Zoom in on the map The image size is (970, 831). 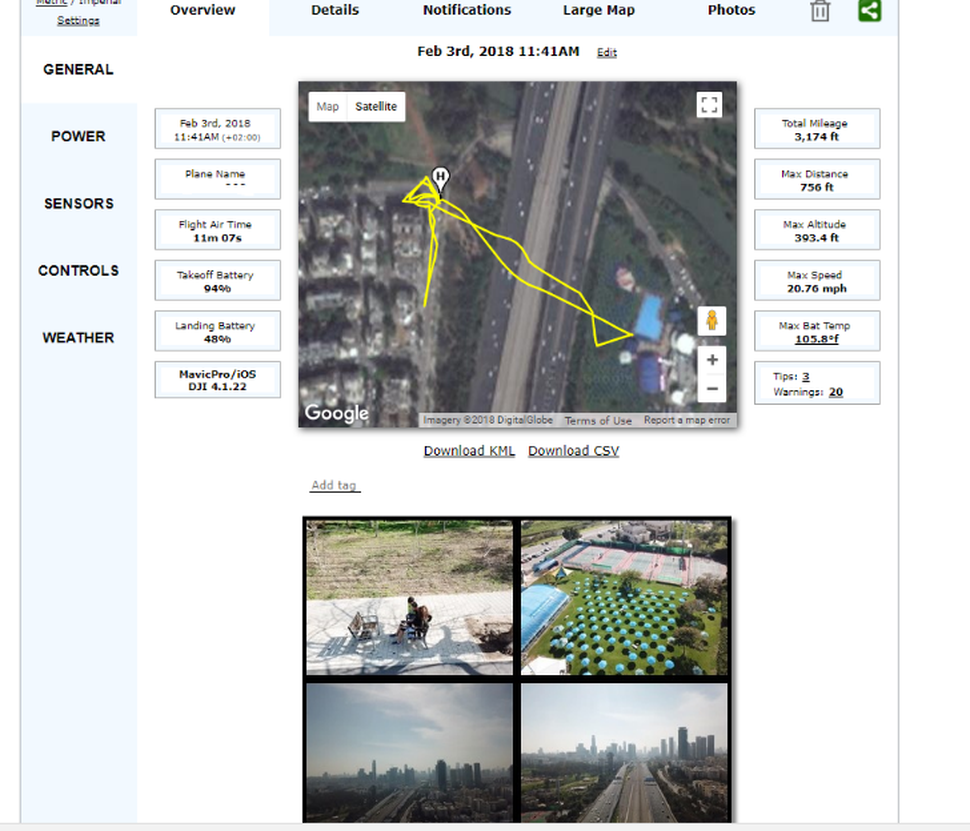[x=712, y=360]
